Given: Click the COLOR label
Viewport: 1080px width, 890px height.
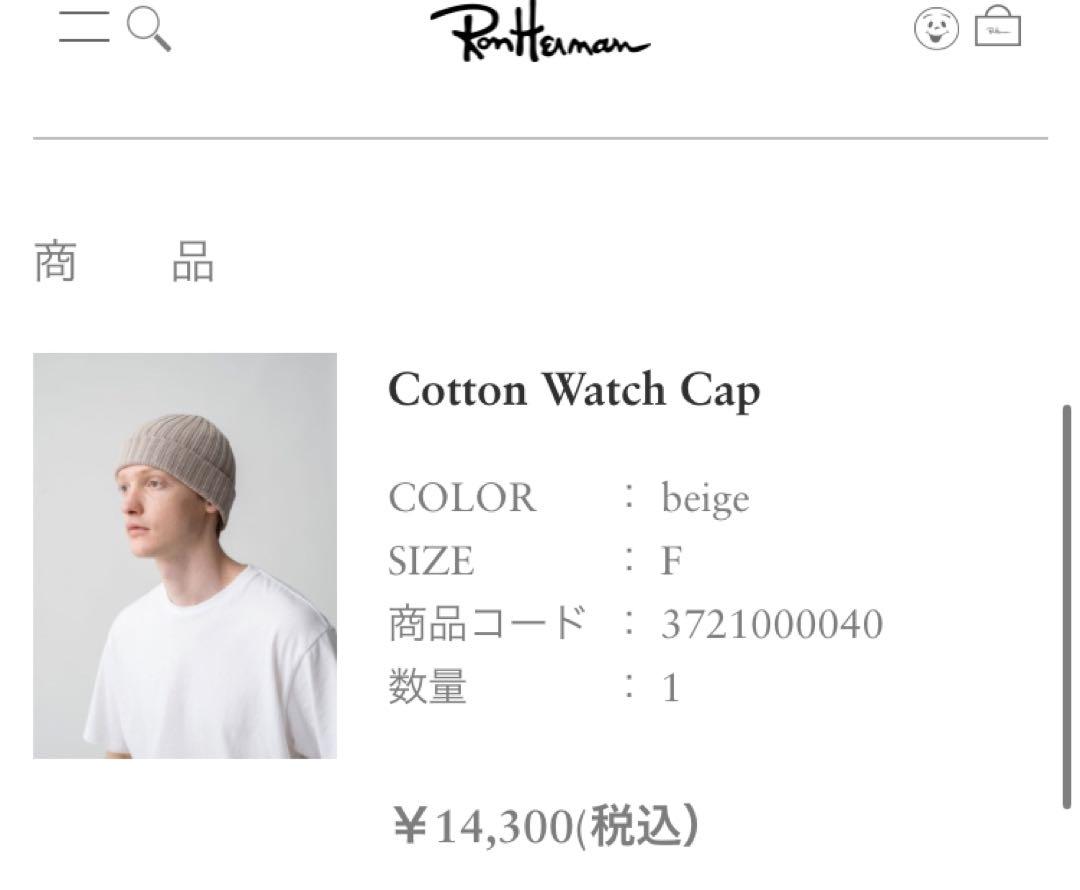Looking at the screenshot, I should 462,497.
